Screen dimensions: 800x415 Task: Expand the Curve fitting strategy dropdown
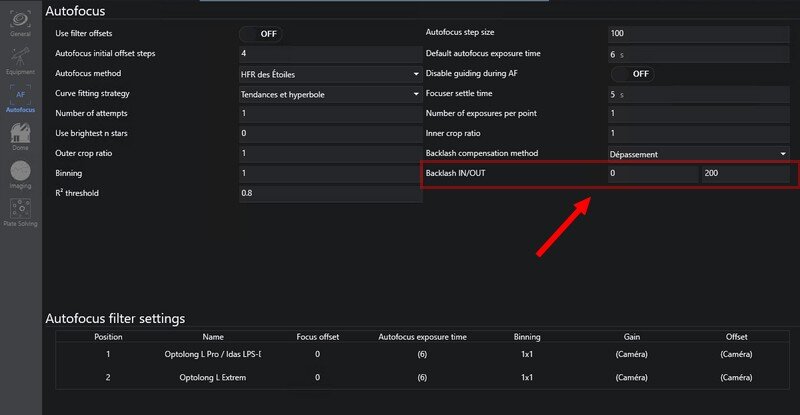click(329, 94)
